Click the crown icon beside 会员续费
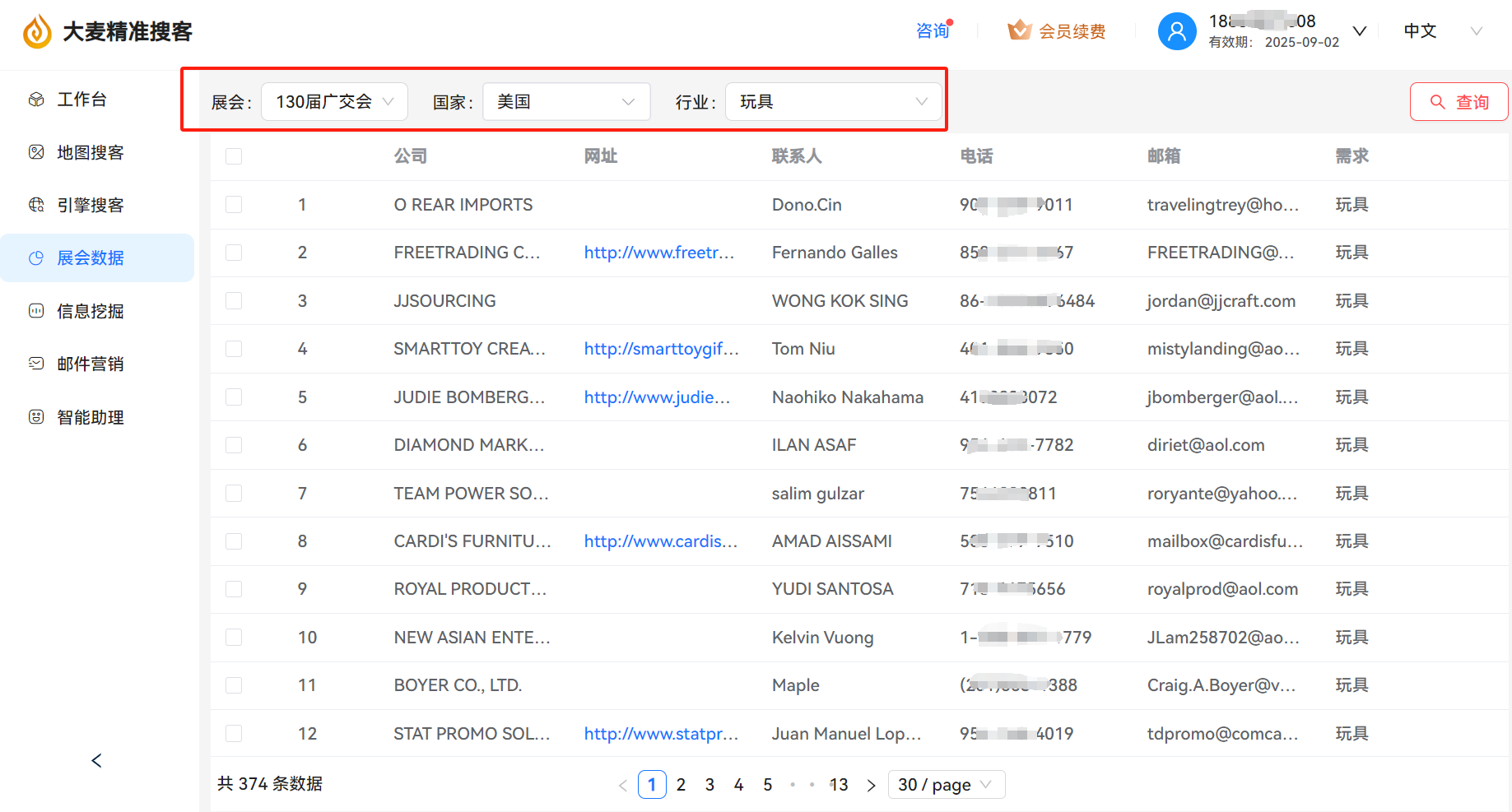Viewport: 1512px width, 812px height. pyautogui.click(x=1020, y=30)
